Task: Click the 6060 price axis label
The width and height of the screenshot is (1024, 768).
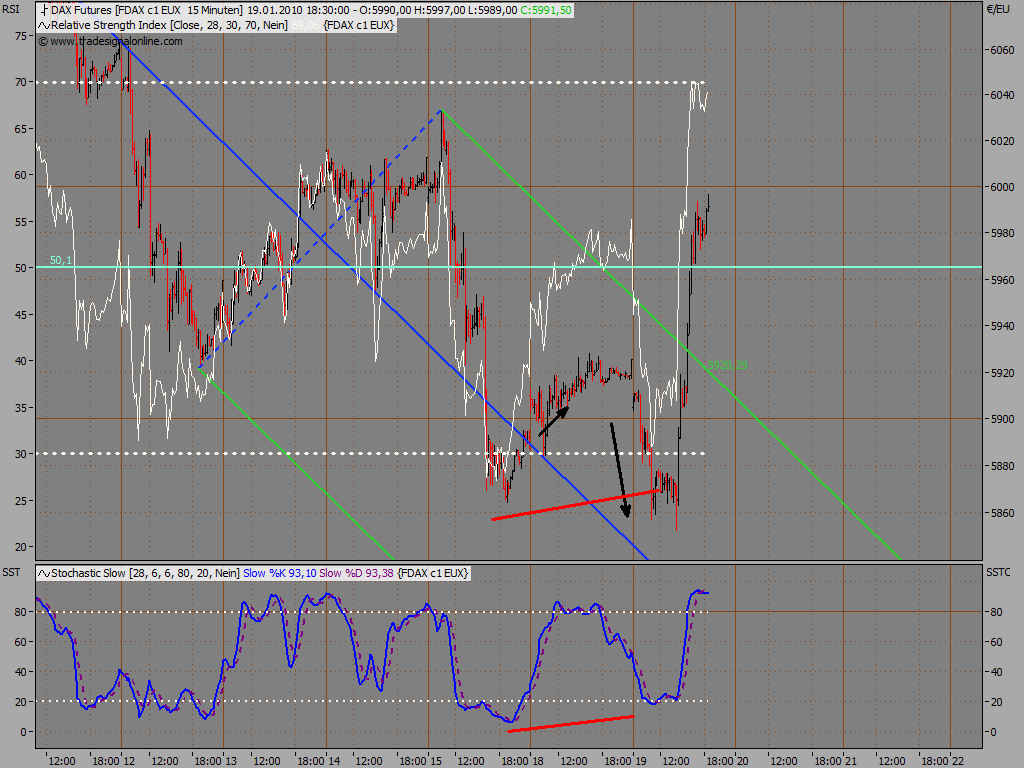Action: 1001,50
